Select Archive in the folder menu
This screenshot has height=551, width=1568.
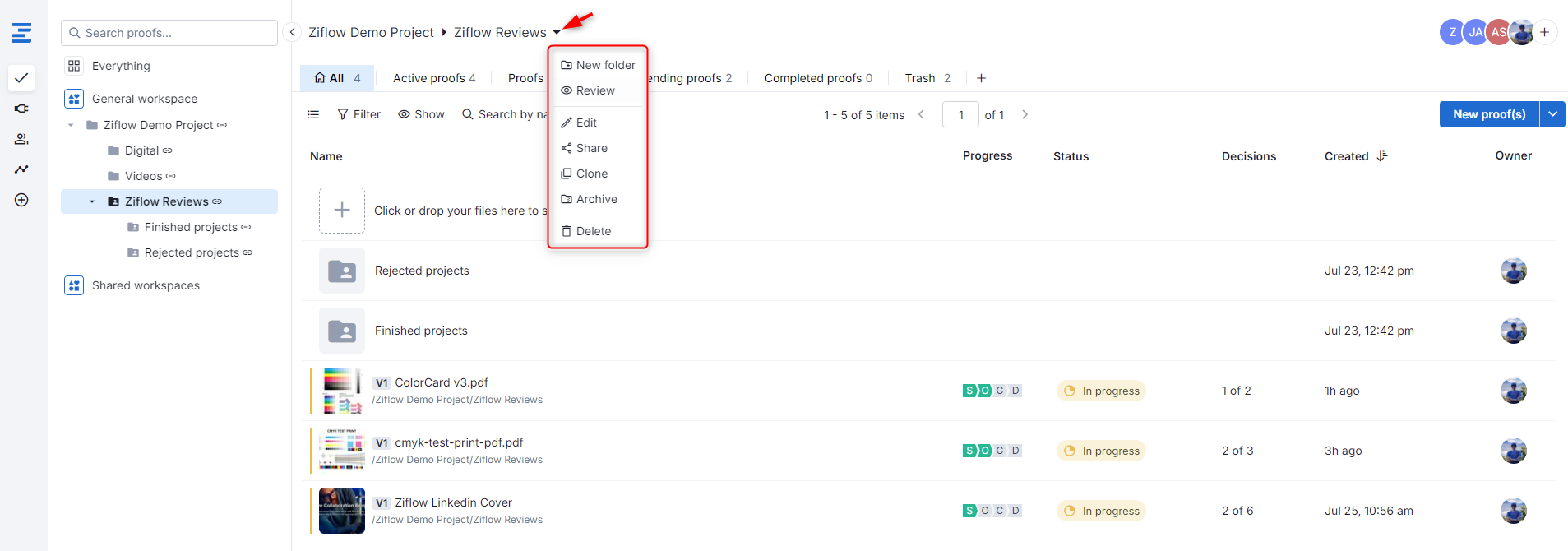[598, 199]
